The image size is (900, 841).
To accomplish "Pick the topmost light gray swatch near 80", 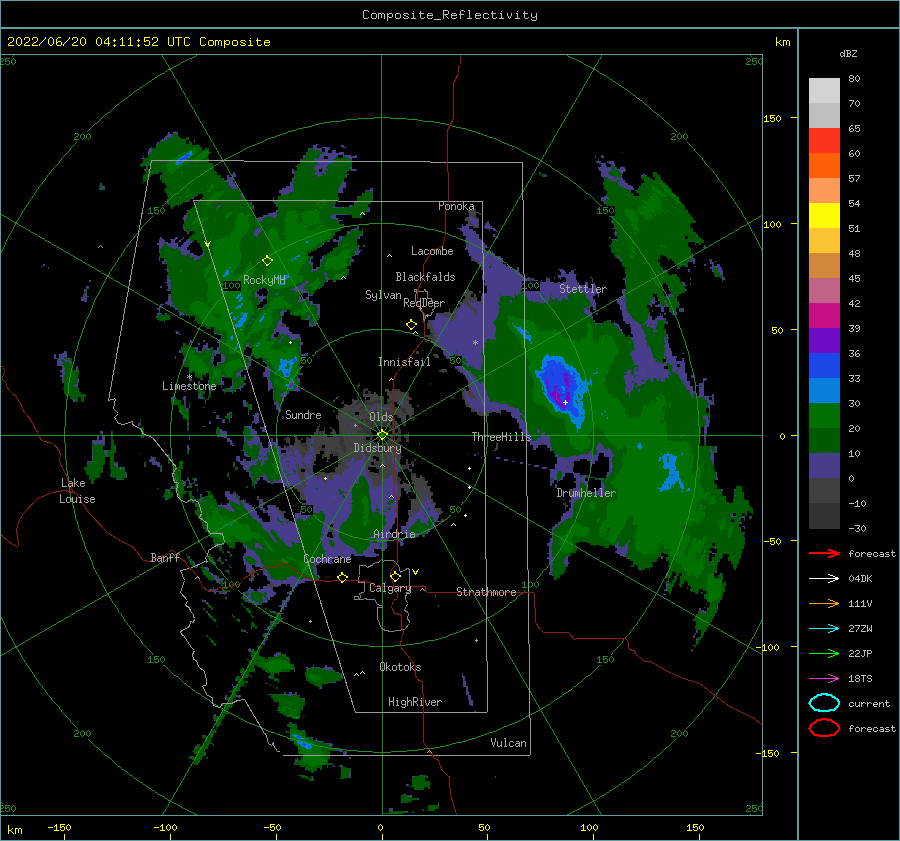I will [x=824, y=91].
